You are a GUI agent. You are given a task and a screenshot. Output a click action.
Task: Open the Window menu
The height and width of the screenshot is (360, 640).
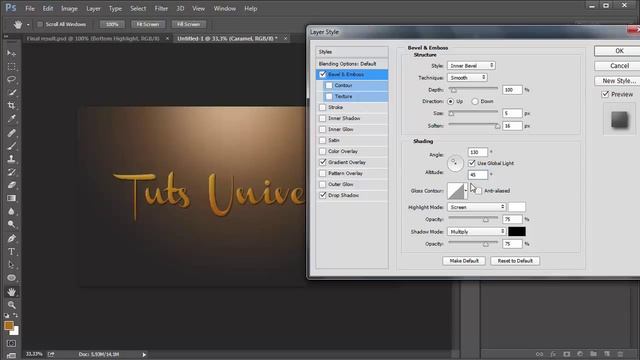224,8
